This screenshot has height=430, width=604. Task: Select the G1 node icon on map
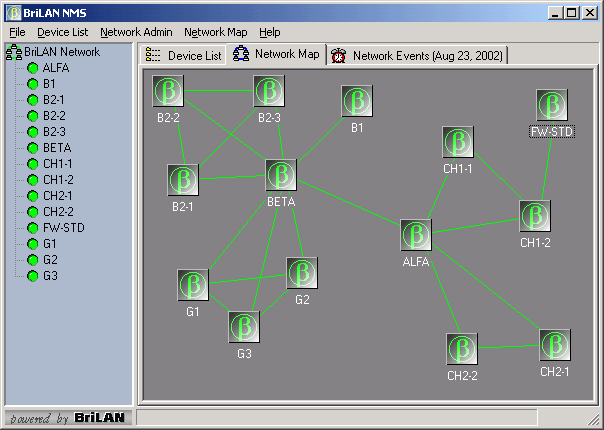pyautogui.click(x=193, y=285)
